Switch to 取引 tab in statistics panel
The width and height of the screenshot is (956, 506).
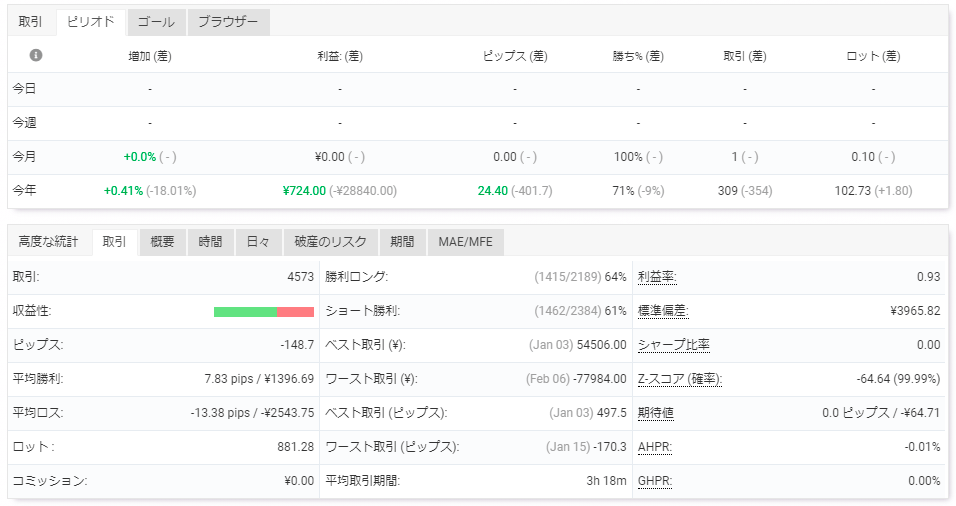pyautogui.click(x=115, y=242)
